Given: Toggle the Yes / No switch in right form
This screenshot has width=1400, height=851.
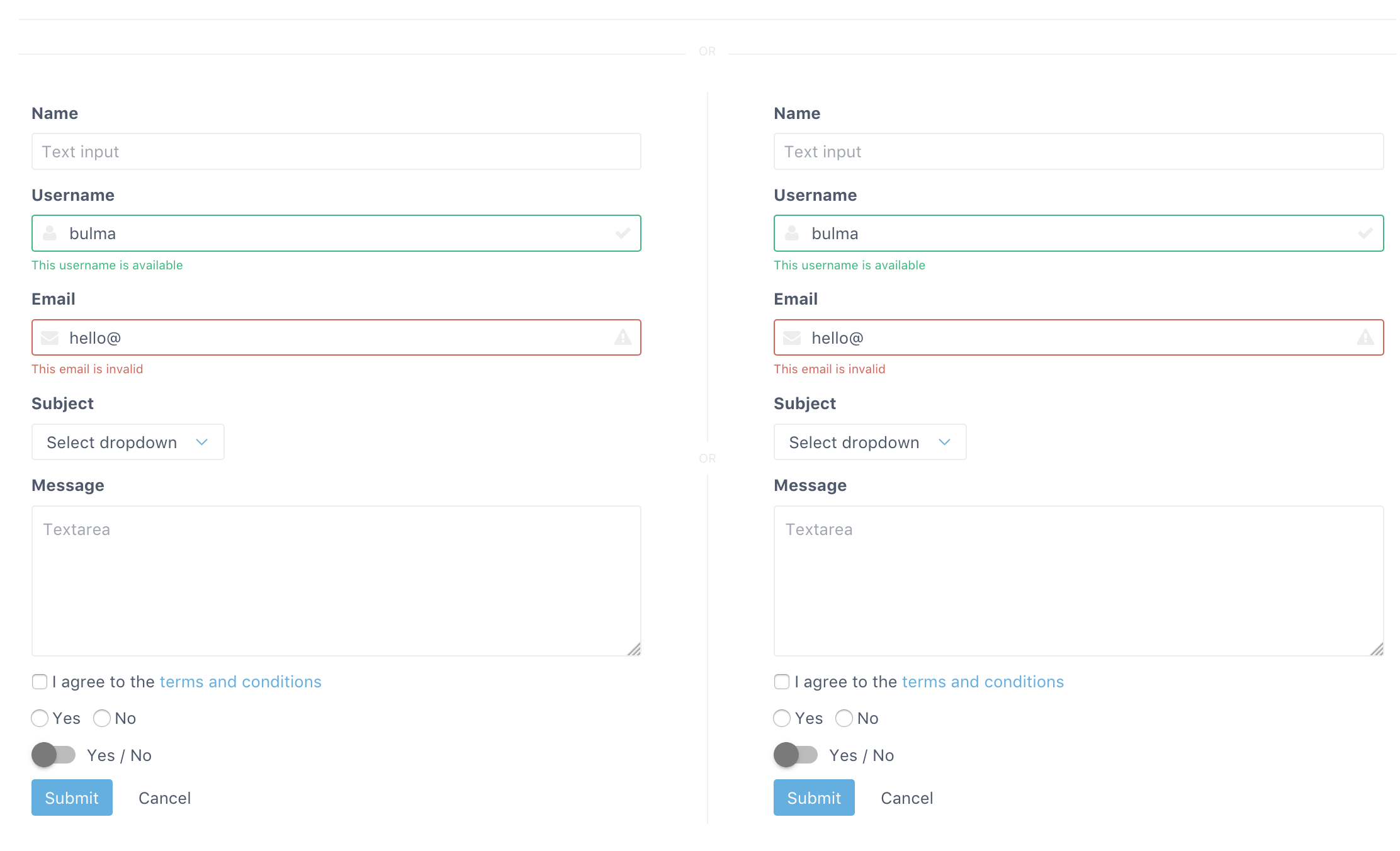Looking at the screenshot, I should [796, 755].
